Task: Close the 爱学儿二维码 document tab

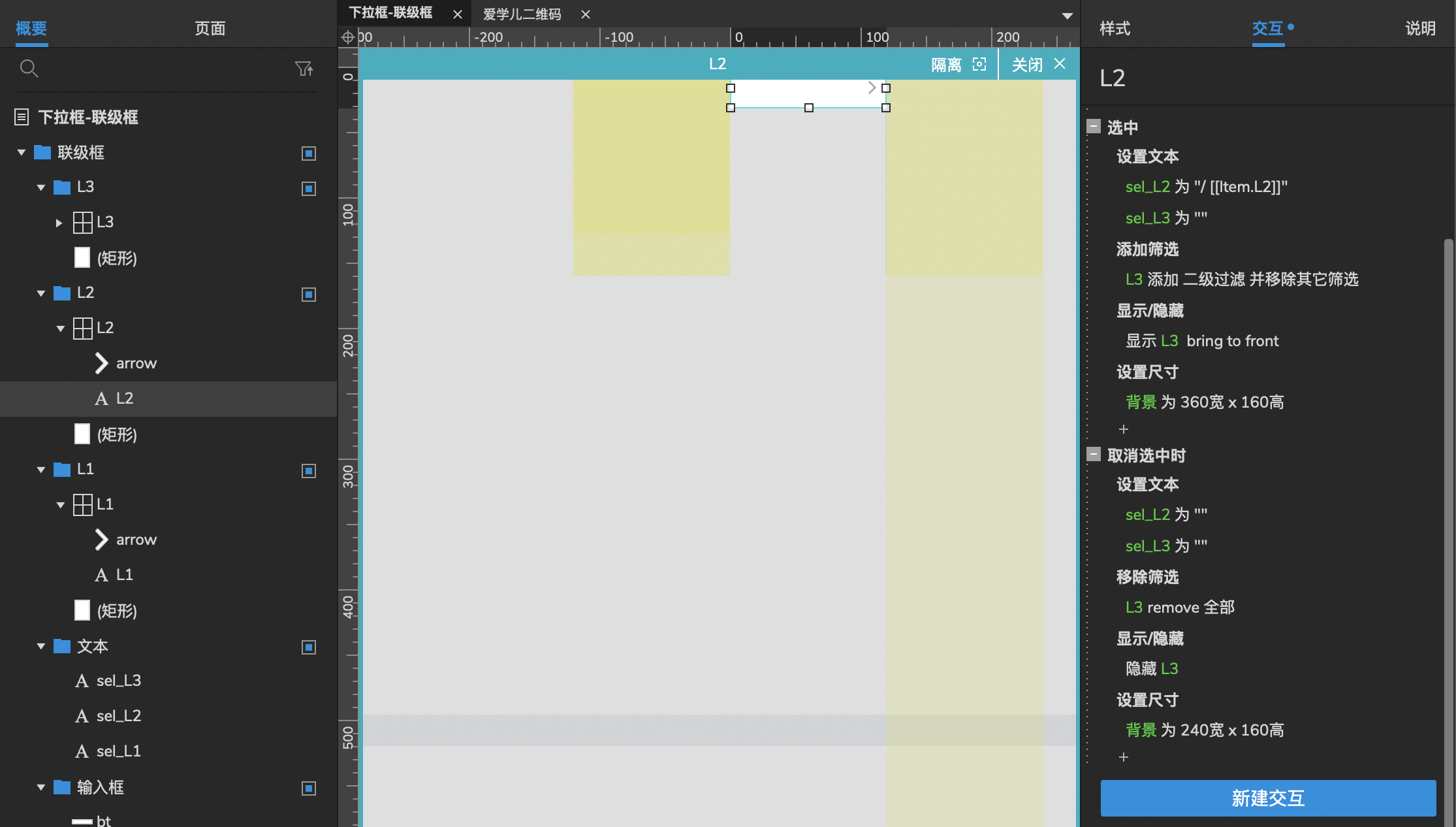Action: pyautogui.click(x=586, y=14)
